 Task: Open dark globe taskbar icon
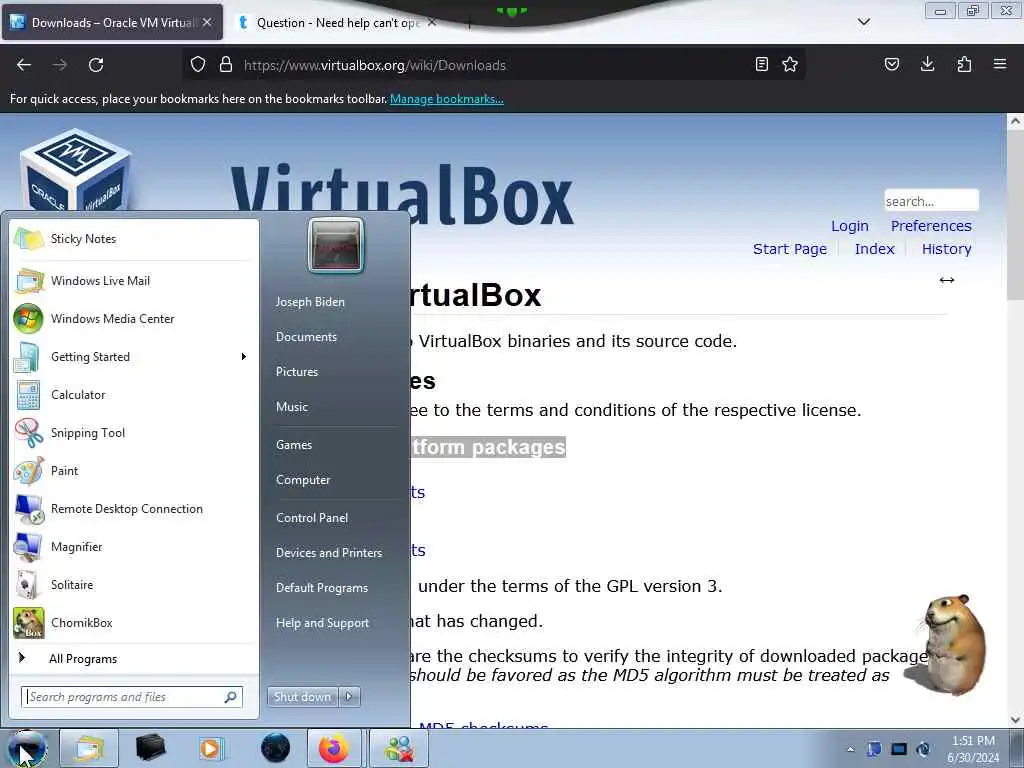click(x=275, y=748)
